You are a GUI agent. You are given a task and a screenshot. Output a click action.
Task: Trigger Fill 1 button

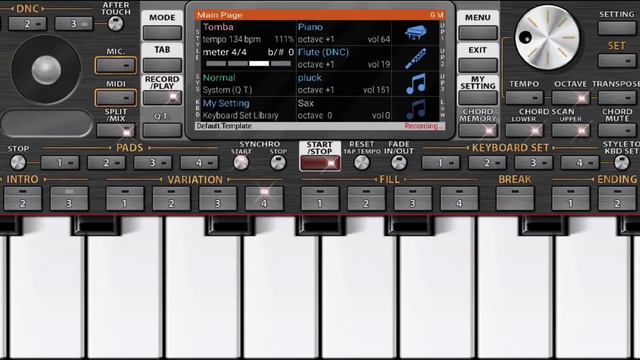(320, 198)
